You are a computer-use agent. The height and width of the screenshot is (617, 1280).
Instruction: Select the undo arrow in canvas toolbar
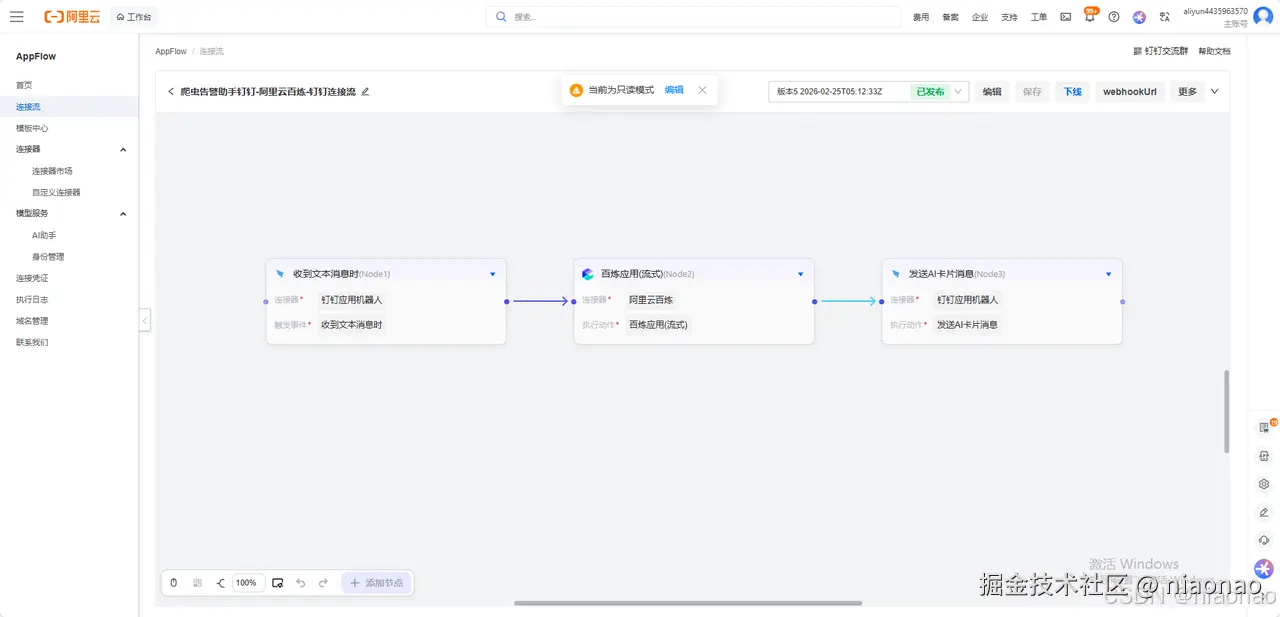[299, 582]
